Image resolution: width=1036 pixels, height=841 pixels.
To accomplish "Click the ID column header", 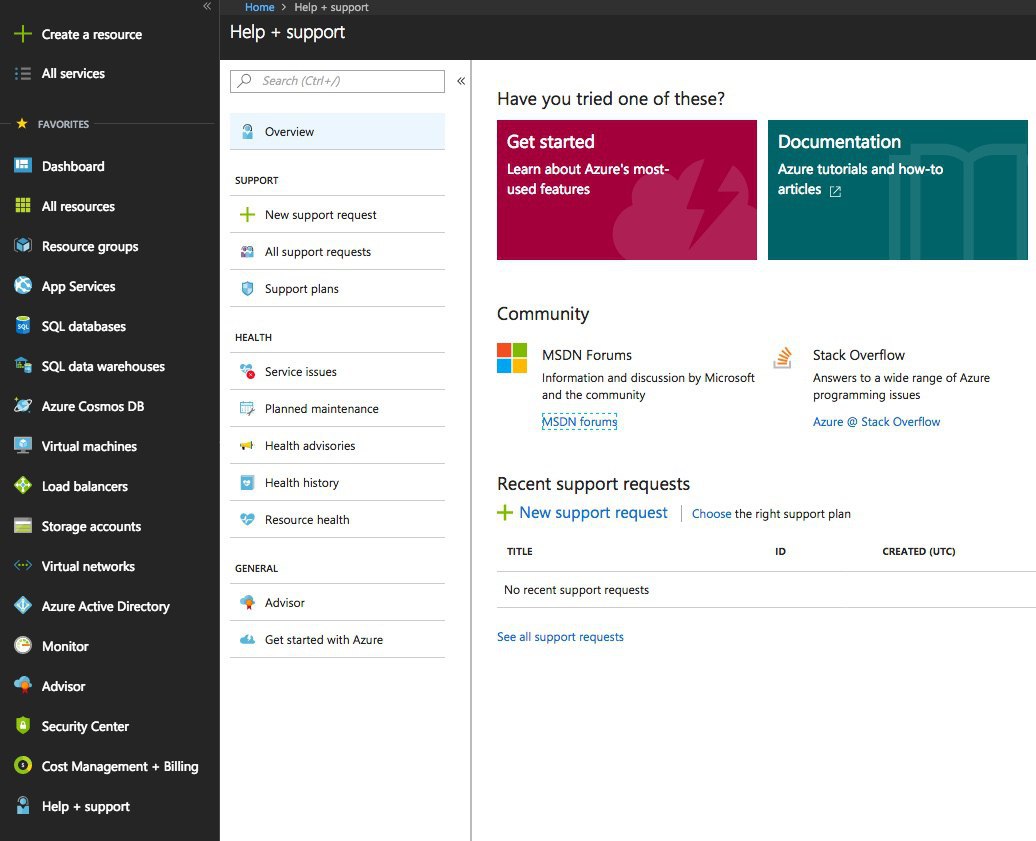I will 780,551.
